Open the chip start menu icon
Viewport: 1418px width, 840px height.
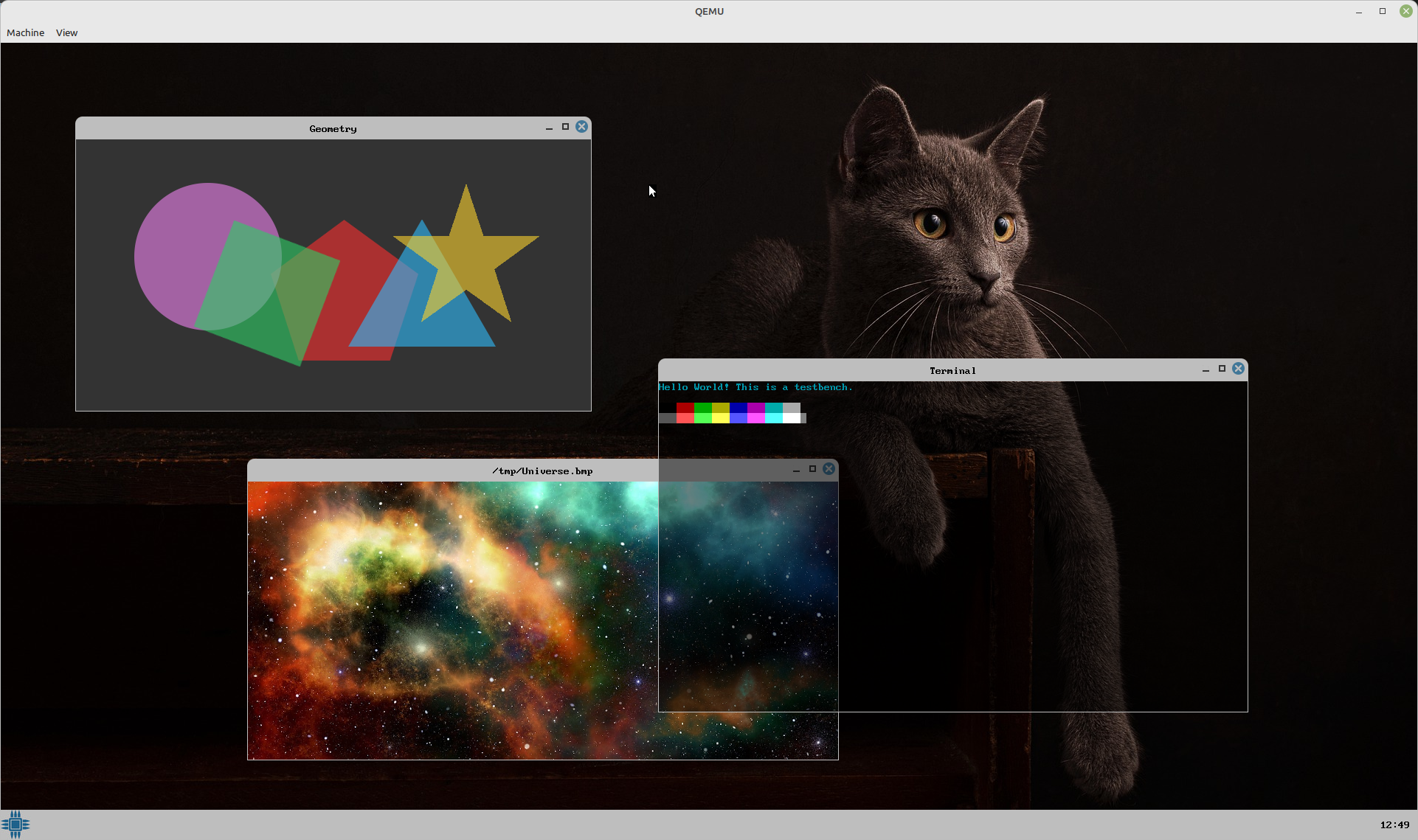pyautogui.click(x=15, y=824)
